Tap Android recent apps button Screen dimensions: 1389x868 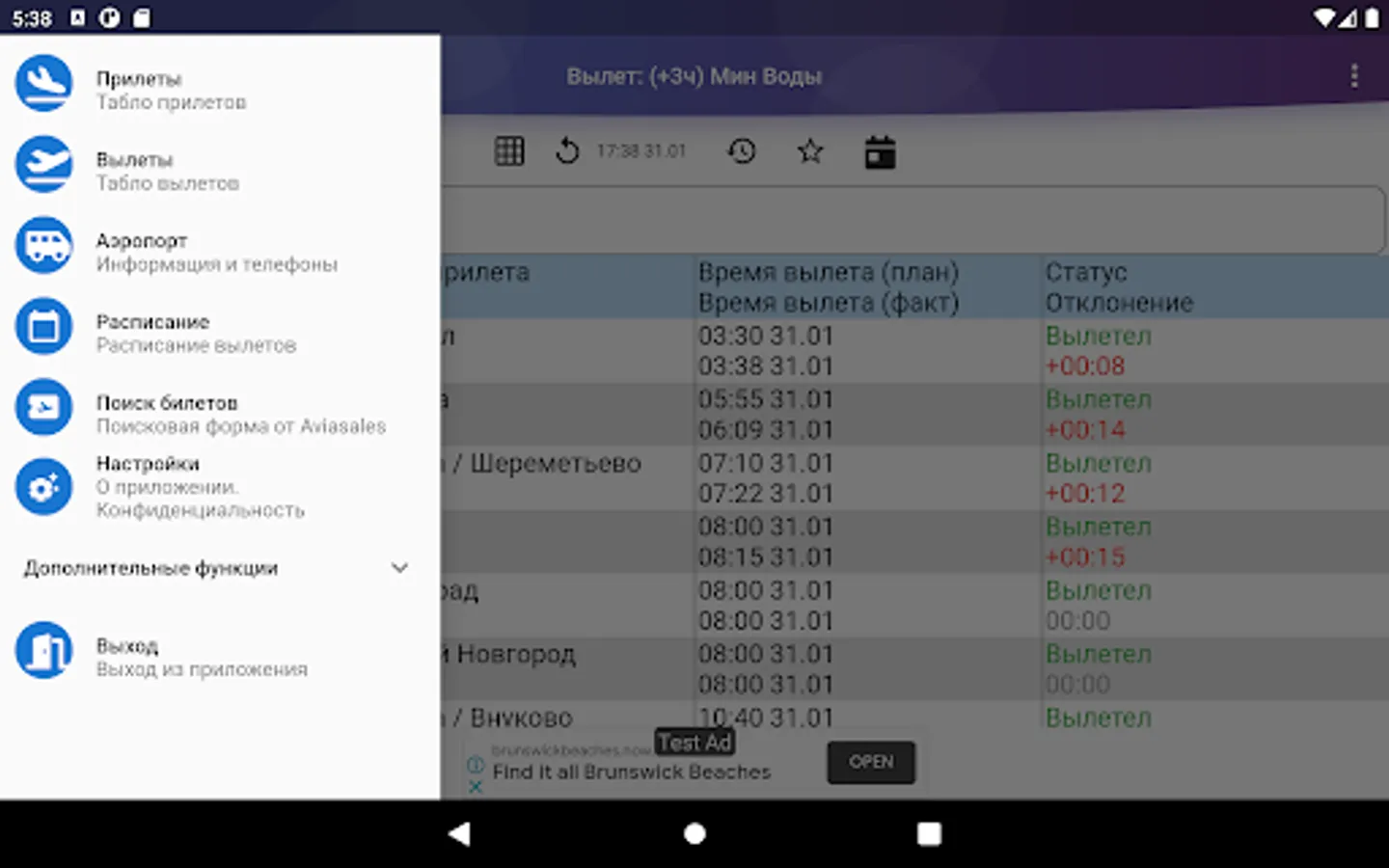click(929, 833)
